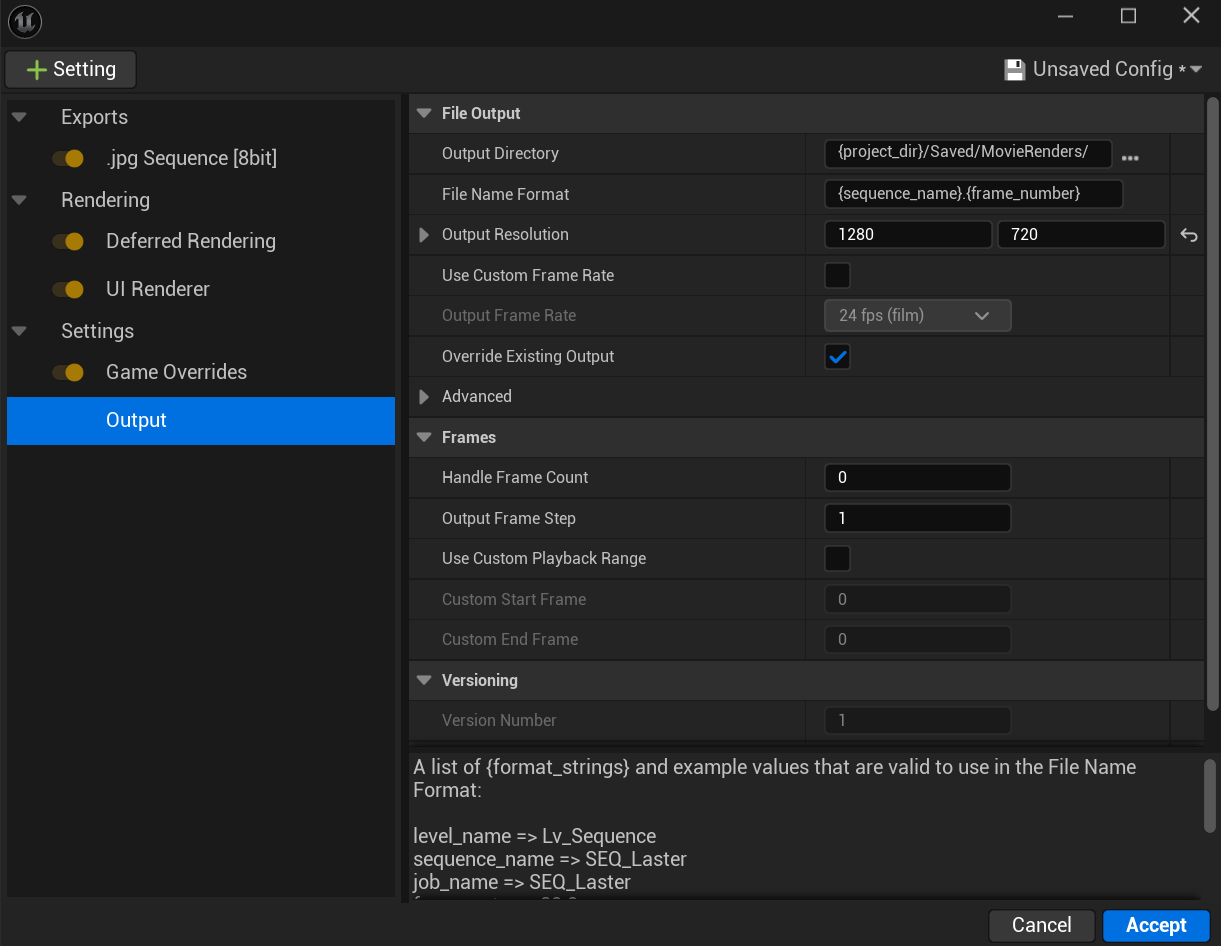The image size is (1221, 946).
Task: Click the green plus Setting button
Action: pyautogui.click(x=71, y=69)
